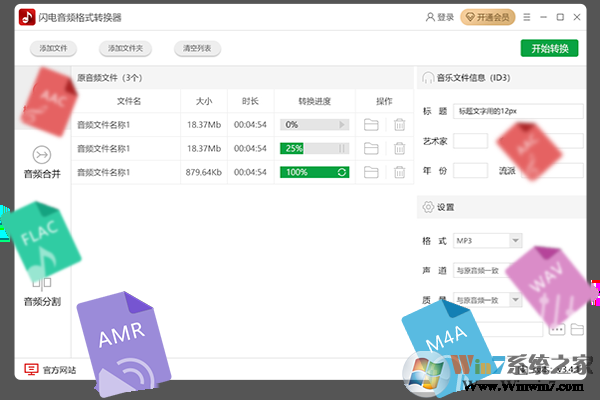Click the 开始转换 start conversion button
This screenshot has height=400, width=600.
coord(549,48)
